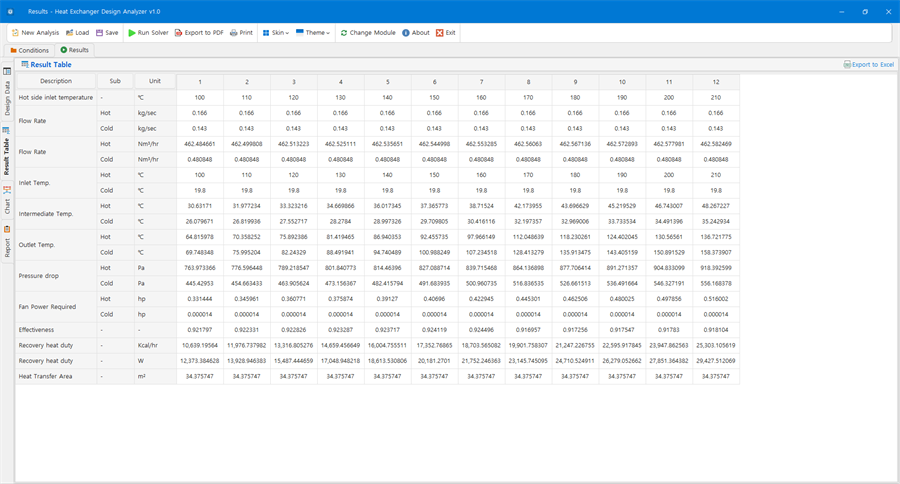Click the Change Module refresh icon
Screen dimensions: 900x484
tap(344, 33)
